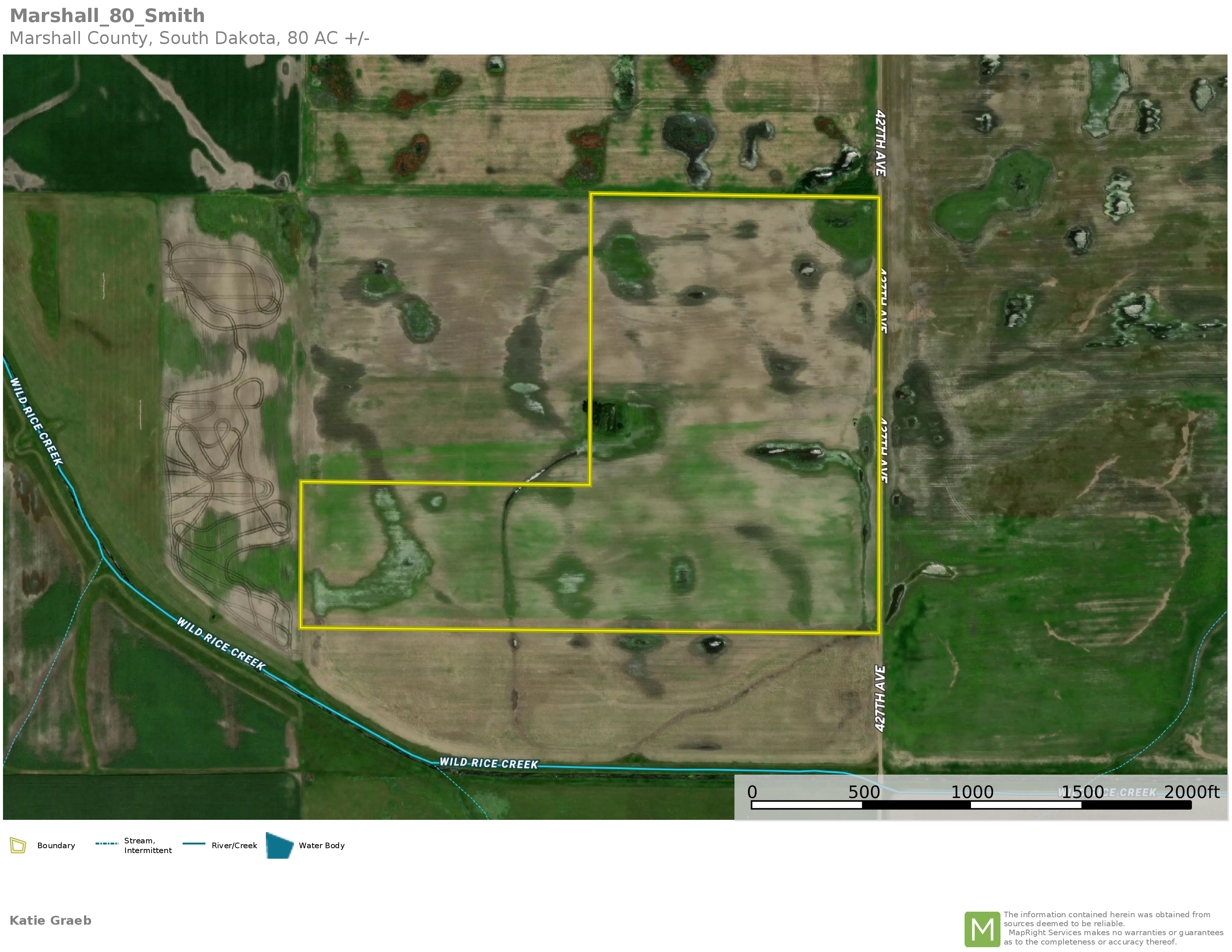The height and width of the screenshot is (952, 1232).
Task: Click the 0 label on scale bar
Action: coord(752,792)
